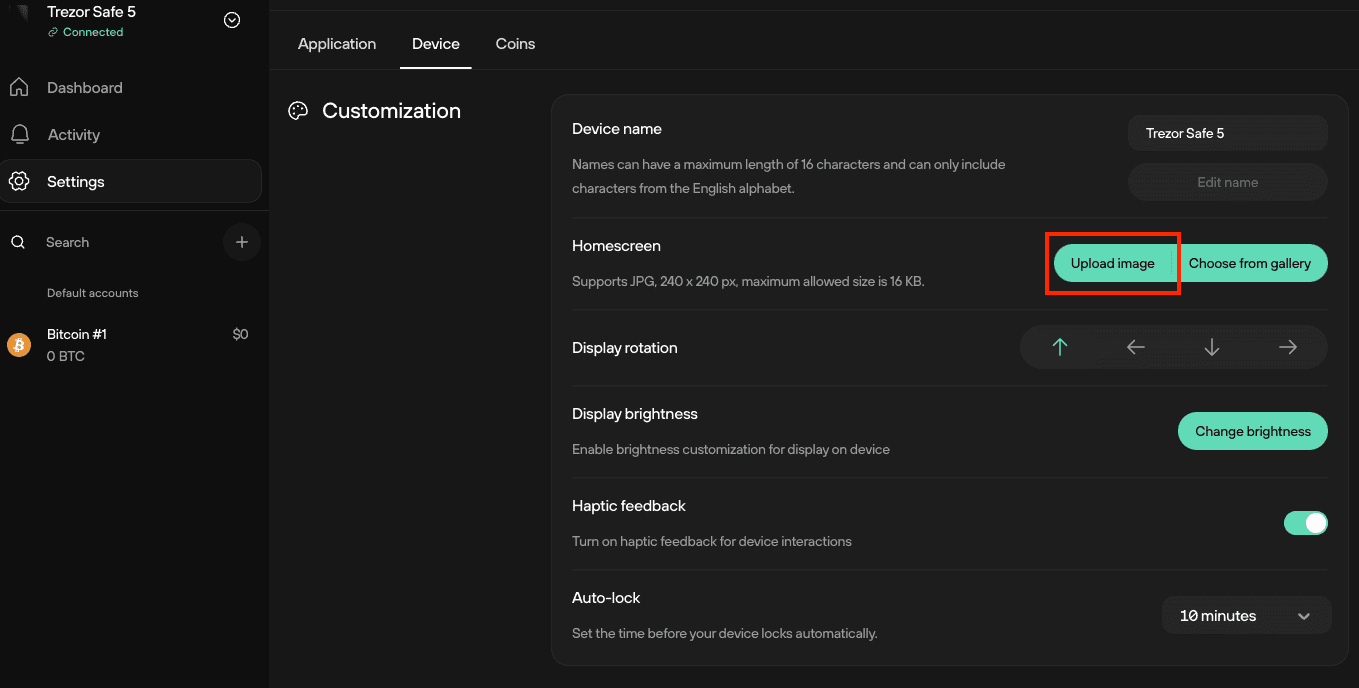Click the Settings gear icon
The height and width of the screenshot is (688, 1359).
pos(19,182)
